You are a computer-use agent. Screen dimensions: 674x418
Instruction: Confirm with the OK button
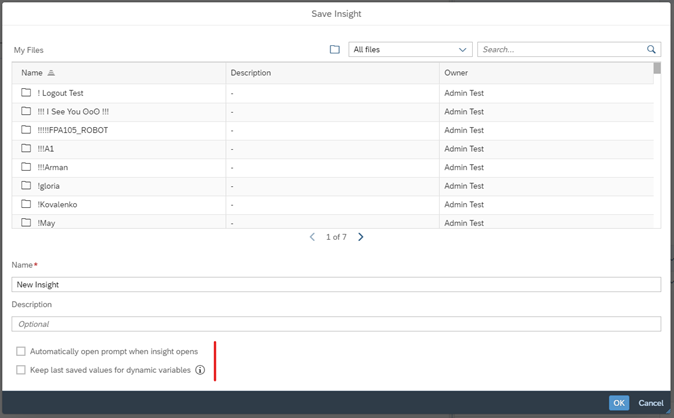[619, 403]
